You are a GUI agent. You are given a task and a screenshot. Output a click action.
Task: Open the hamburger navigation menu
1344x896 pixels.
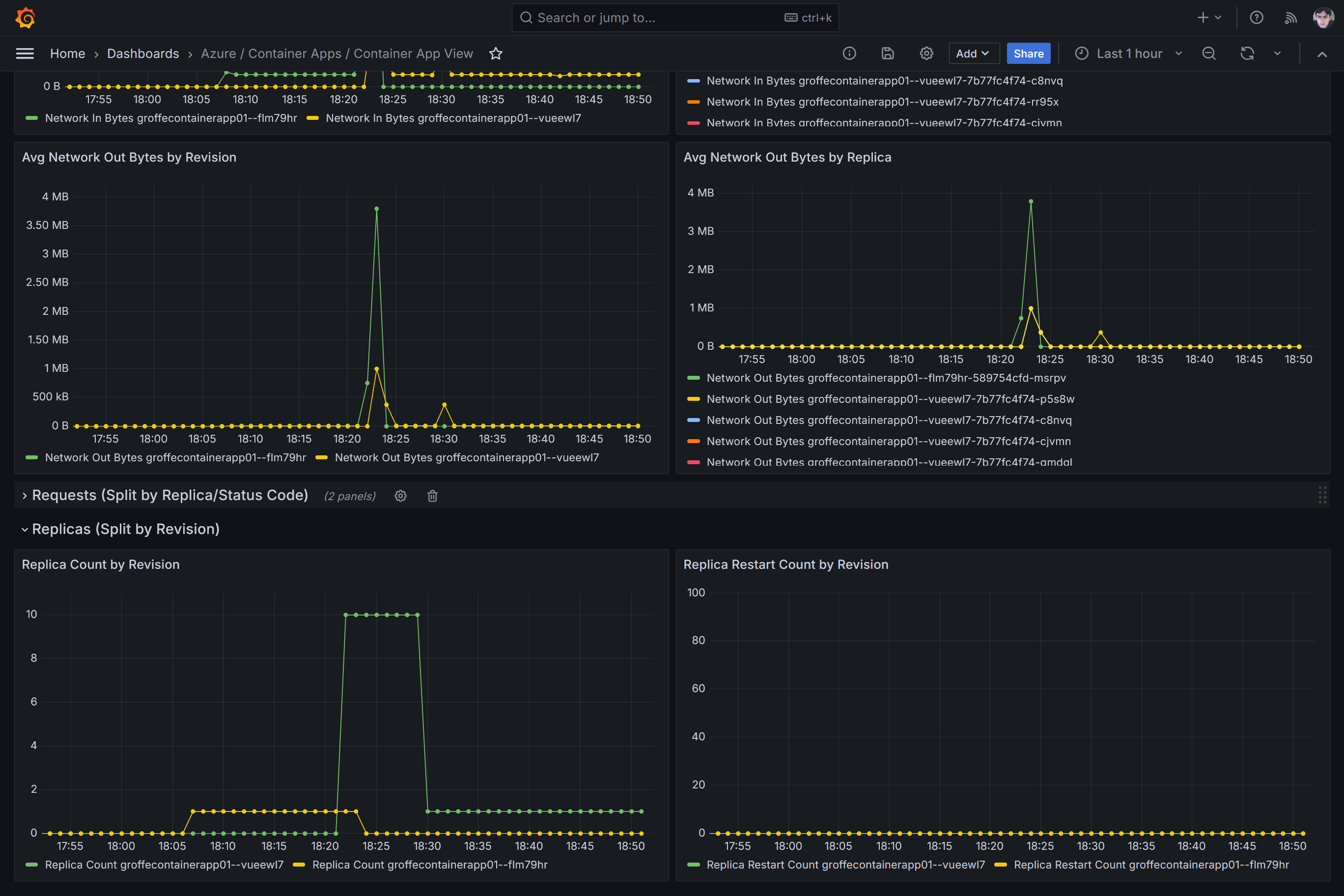coord(25,54)
